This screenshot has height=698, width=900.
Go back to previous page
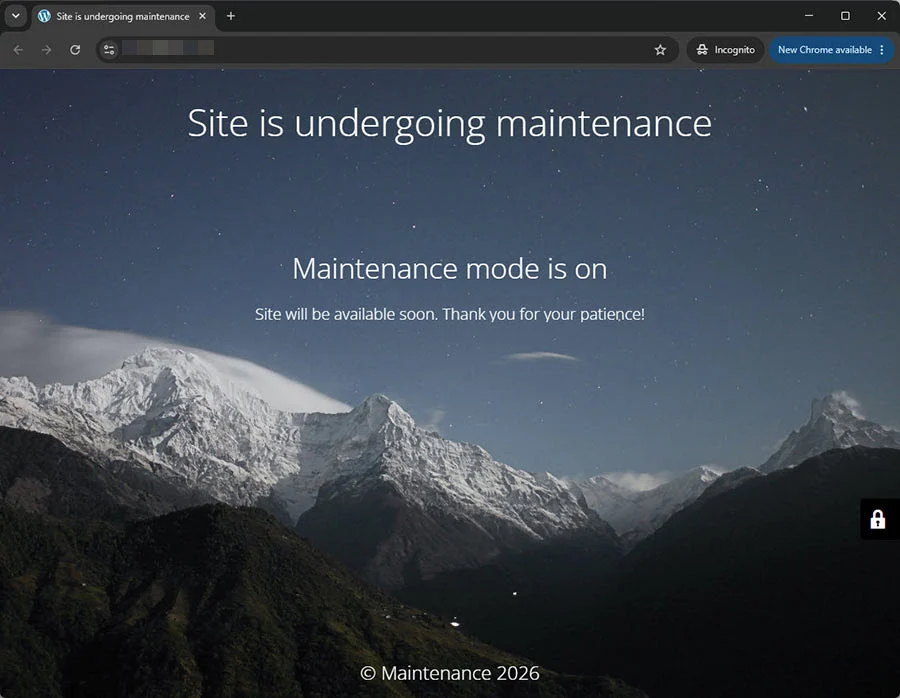click(x=18, y=50)
